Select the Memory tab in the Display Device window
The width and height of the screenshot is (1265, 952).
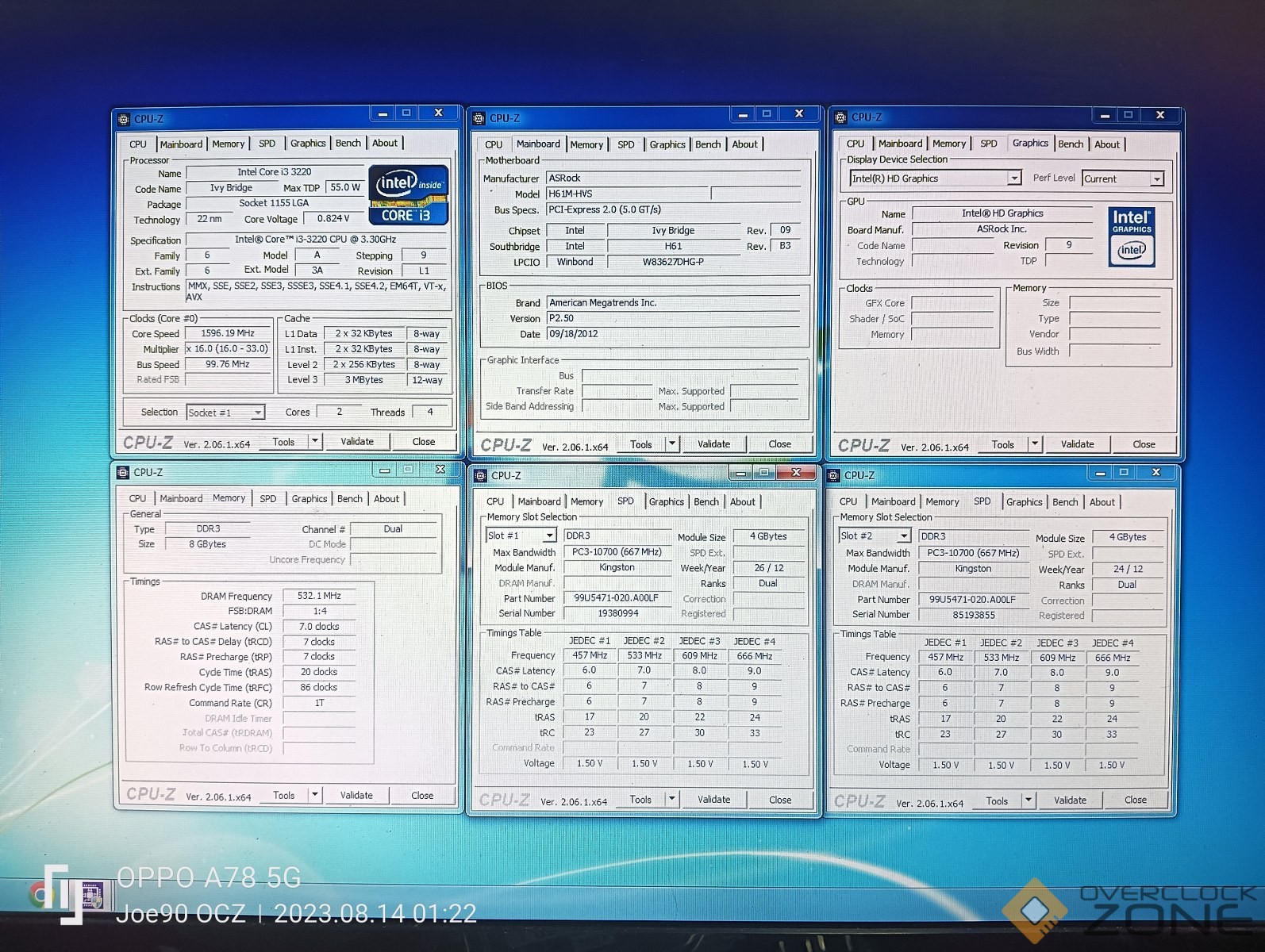tap(949, 144)
